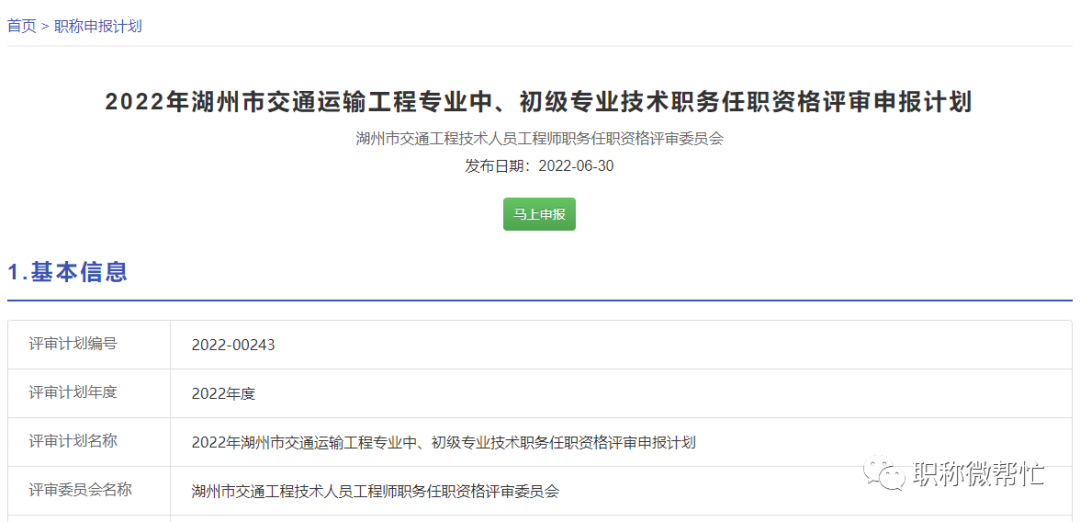
Task: Click the 发布日期：2022-06-30 text
Action: [539, 166]
